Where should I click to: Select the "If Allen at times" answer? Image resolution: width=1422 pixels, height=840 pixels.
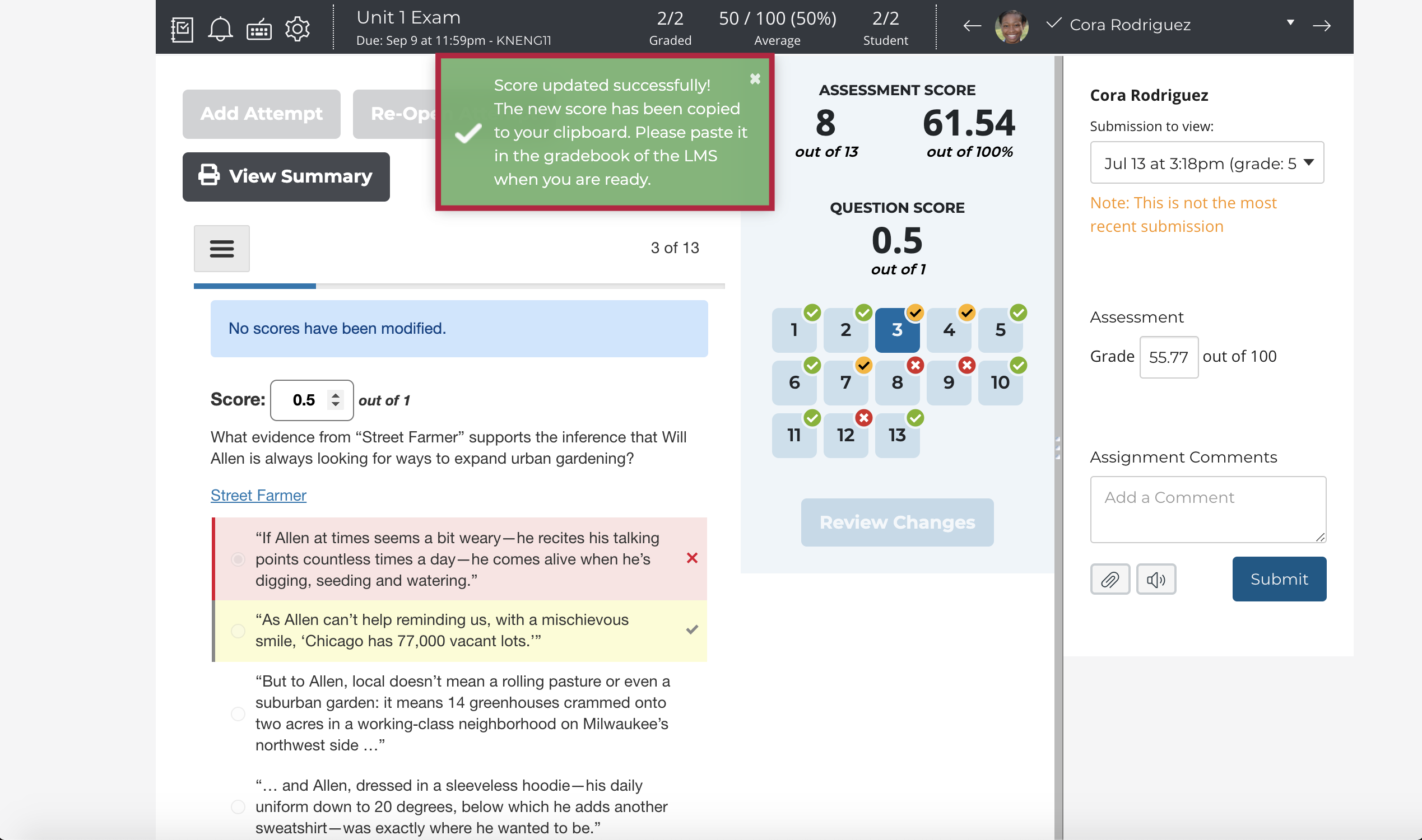[x=238, y=559]
